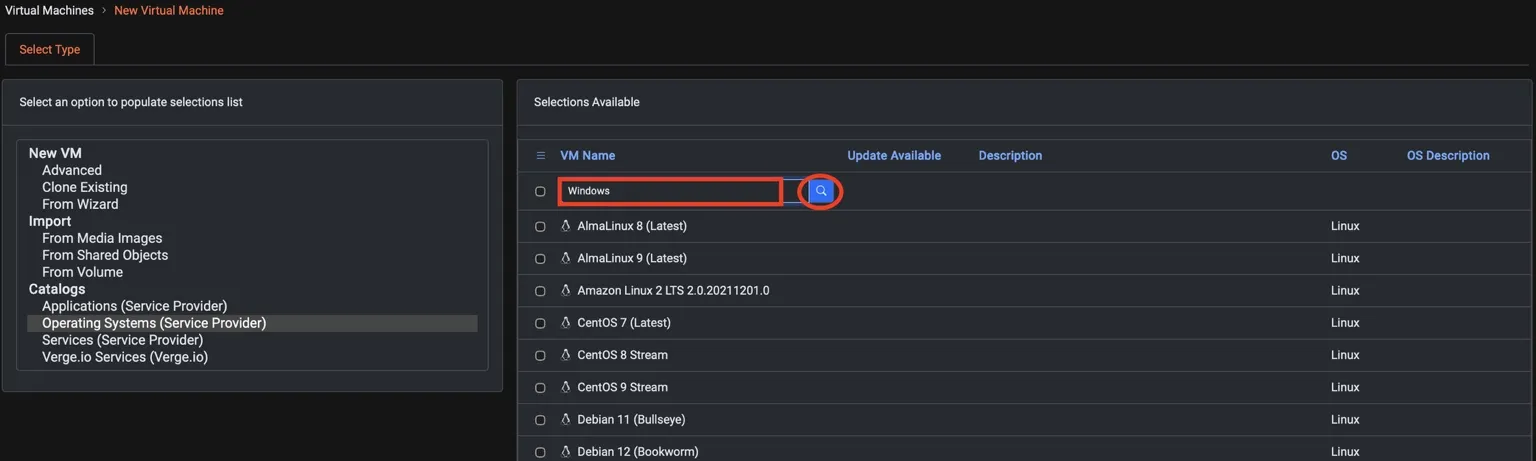Click the AlmaLinux 8 (Latest) name
The image size is (1536, 461).
pos(632,226)
